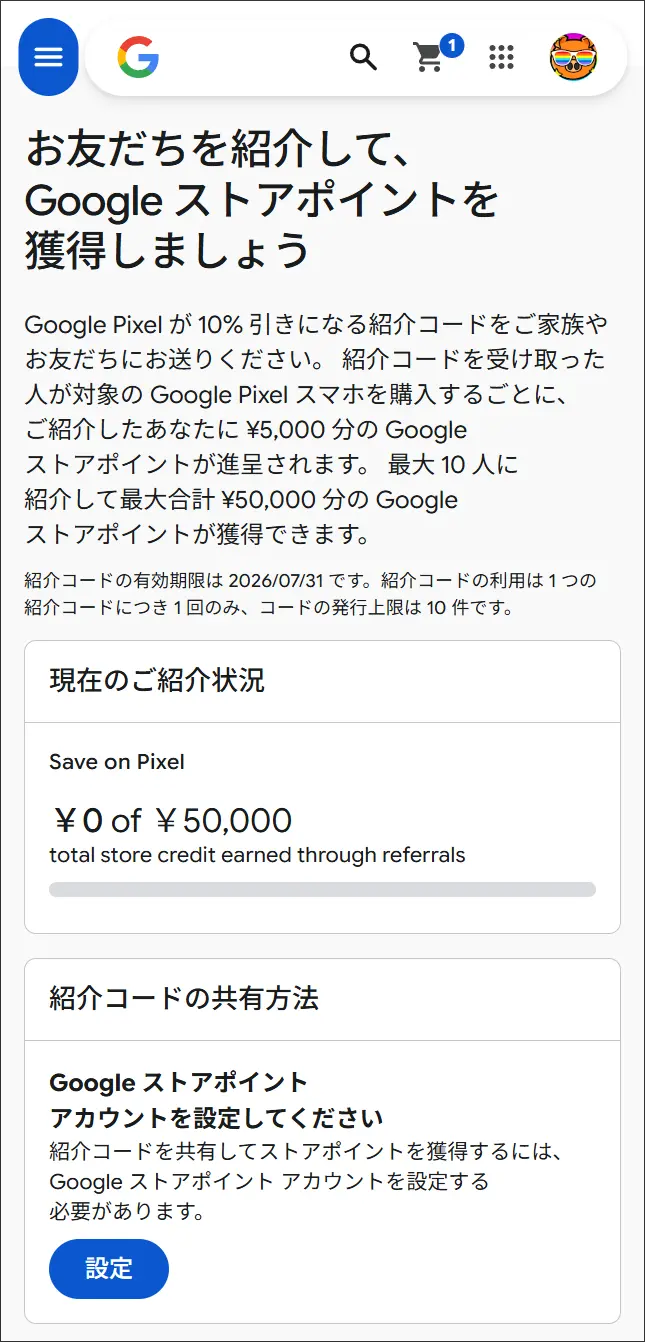Click the Google Pixel 10% discount paragraph
Image resolution: width=645 pixels, height=1342 pixels.
[316, 430]
